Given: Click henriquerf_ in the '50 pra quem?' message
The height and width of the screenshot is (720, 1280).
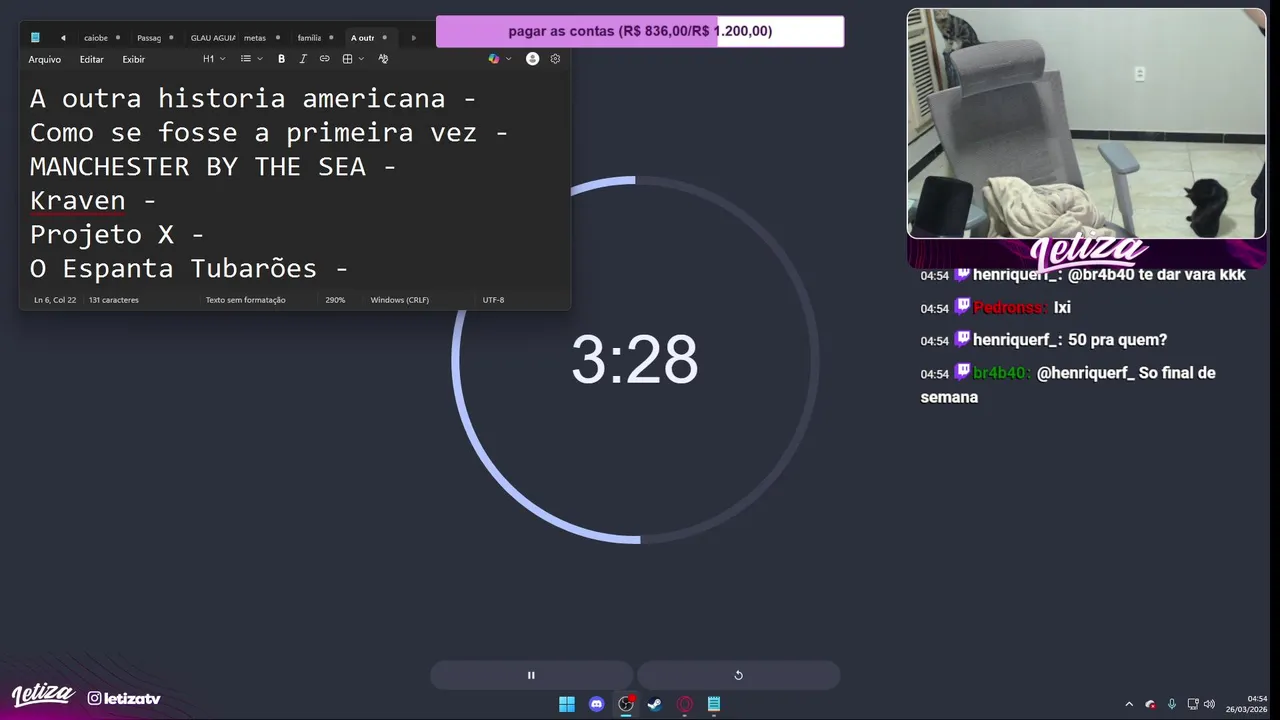Looking at the screenshot, I should pos(1017,340).
